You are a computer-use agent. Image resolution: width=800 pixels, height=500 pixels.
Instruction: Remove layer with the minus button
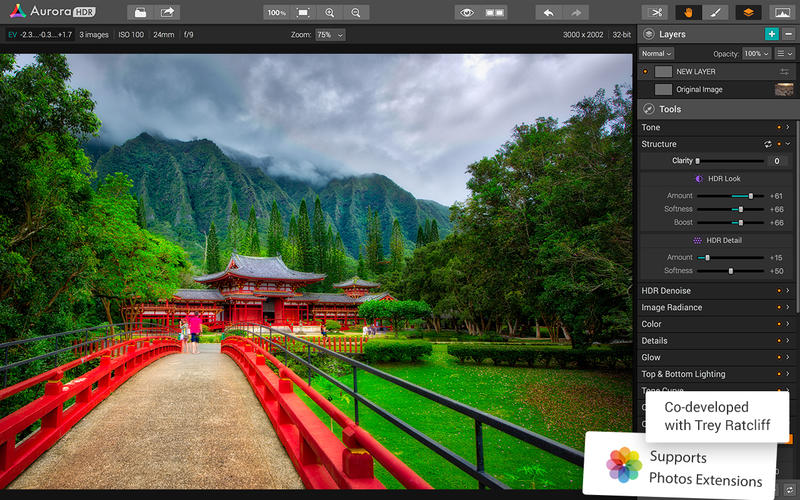click(789, 34)
